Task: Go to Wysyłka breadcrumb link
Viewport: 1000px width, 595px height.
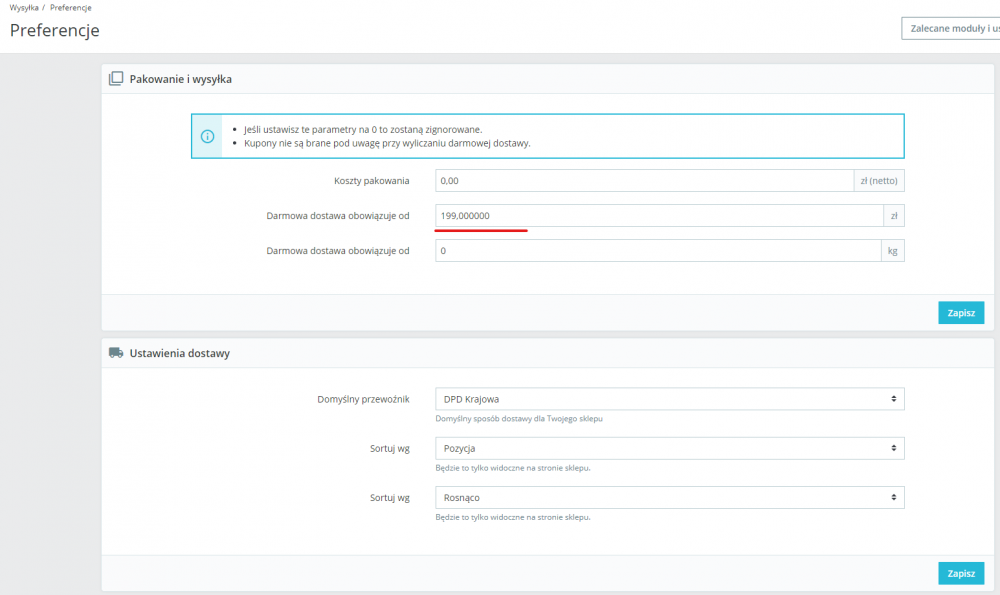Action: pos(24,8)
